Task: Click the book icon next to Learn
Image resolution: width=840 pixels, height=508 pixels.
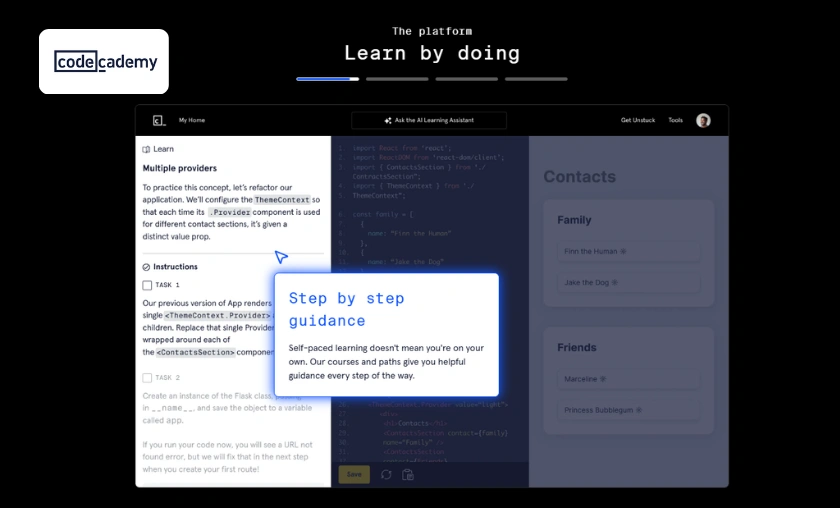Action: tap(146, 150)
